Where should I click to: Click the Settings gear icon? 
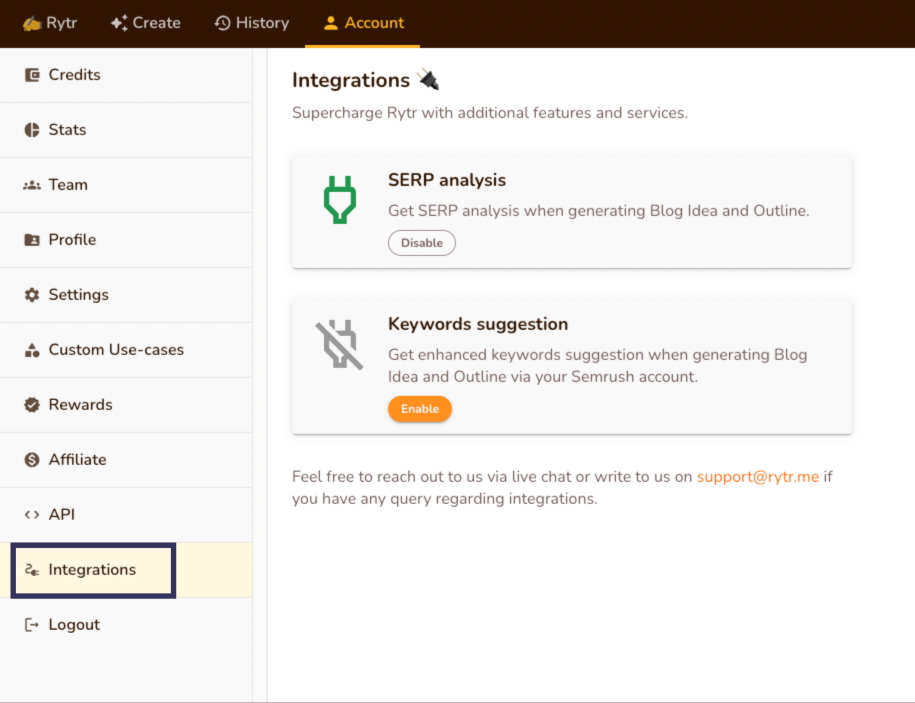32,295
